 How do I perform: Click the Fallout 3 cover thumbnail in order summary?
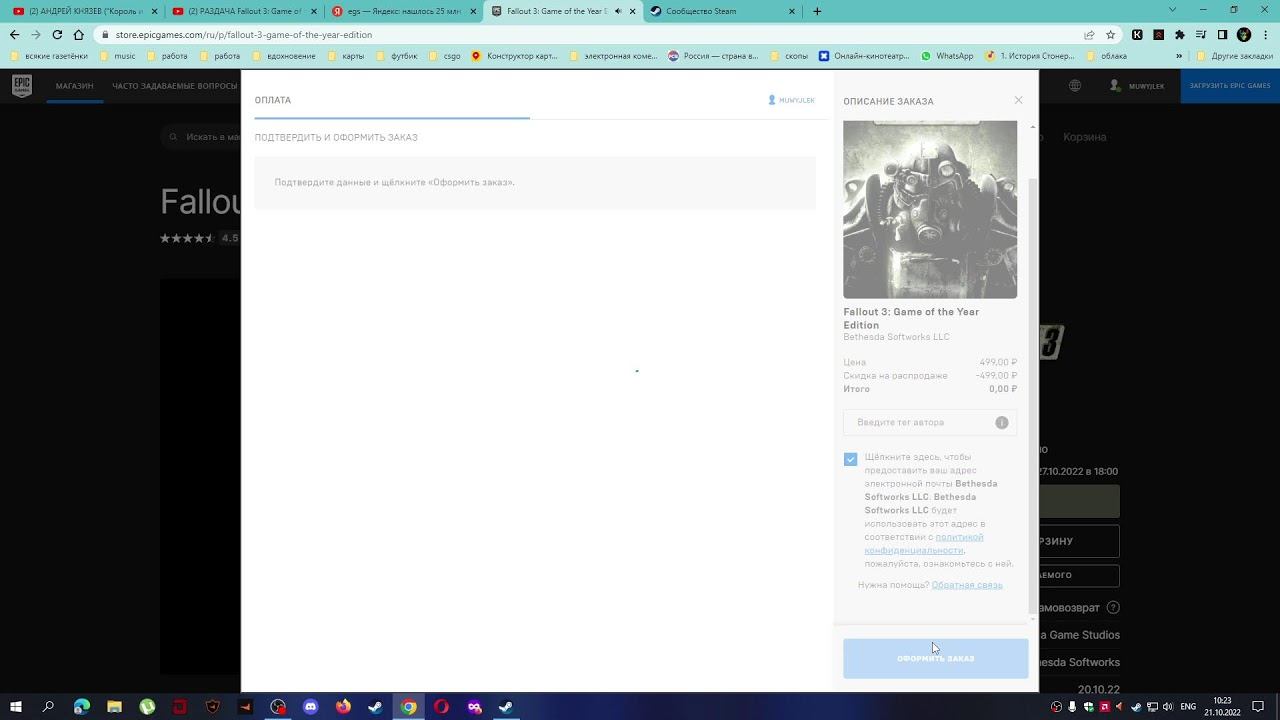930,209
